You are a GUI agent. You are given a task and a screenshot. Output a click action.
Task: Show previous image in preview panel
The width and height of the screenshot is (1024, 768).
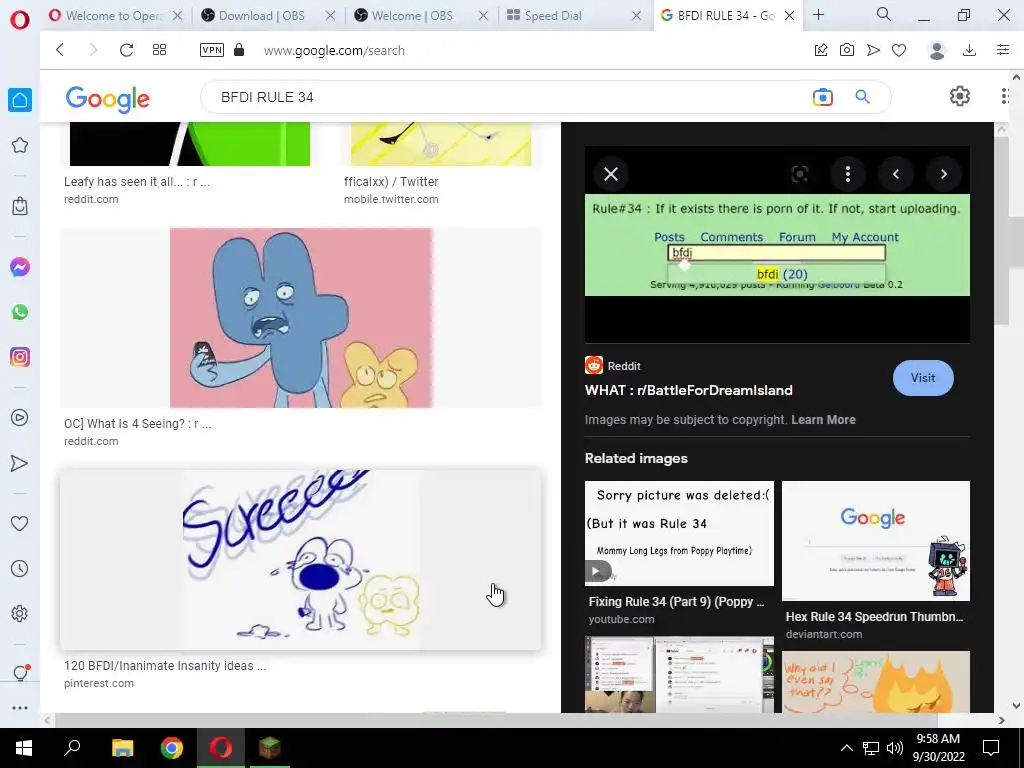point(895,174)
